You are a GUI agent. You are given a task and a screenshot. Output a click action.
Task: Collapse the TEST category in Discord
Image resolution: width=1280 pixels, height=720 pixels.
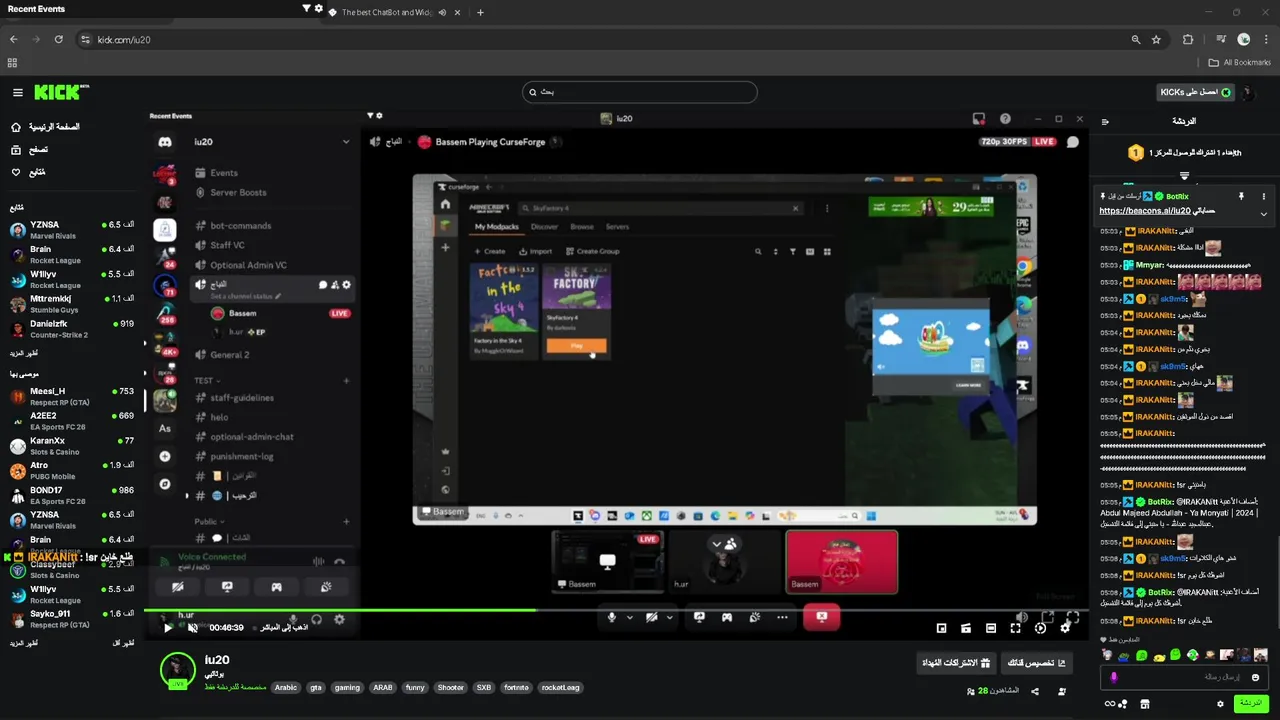pyautogui.click(x=205, y=380)
